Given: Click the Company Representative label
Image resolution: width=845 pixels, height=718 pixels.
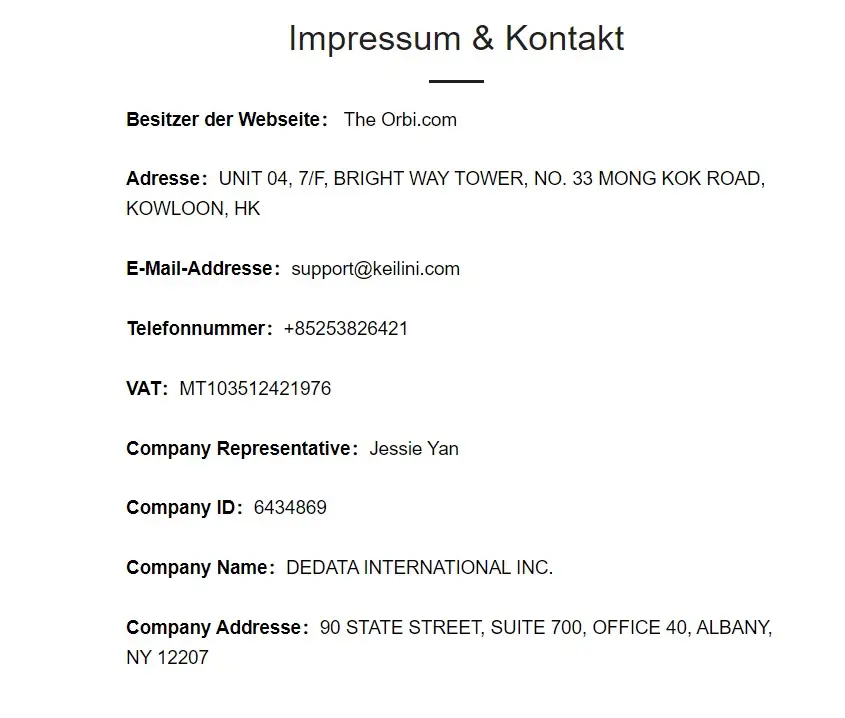Looking at the screenshot, I should [240, 448].
